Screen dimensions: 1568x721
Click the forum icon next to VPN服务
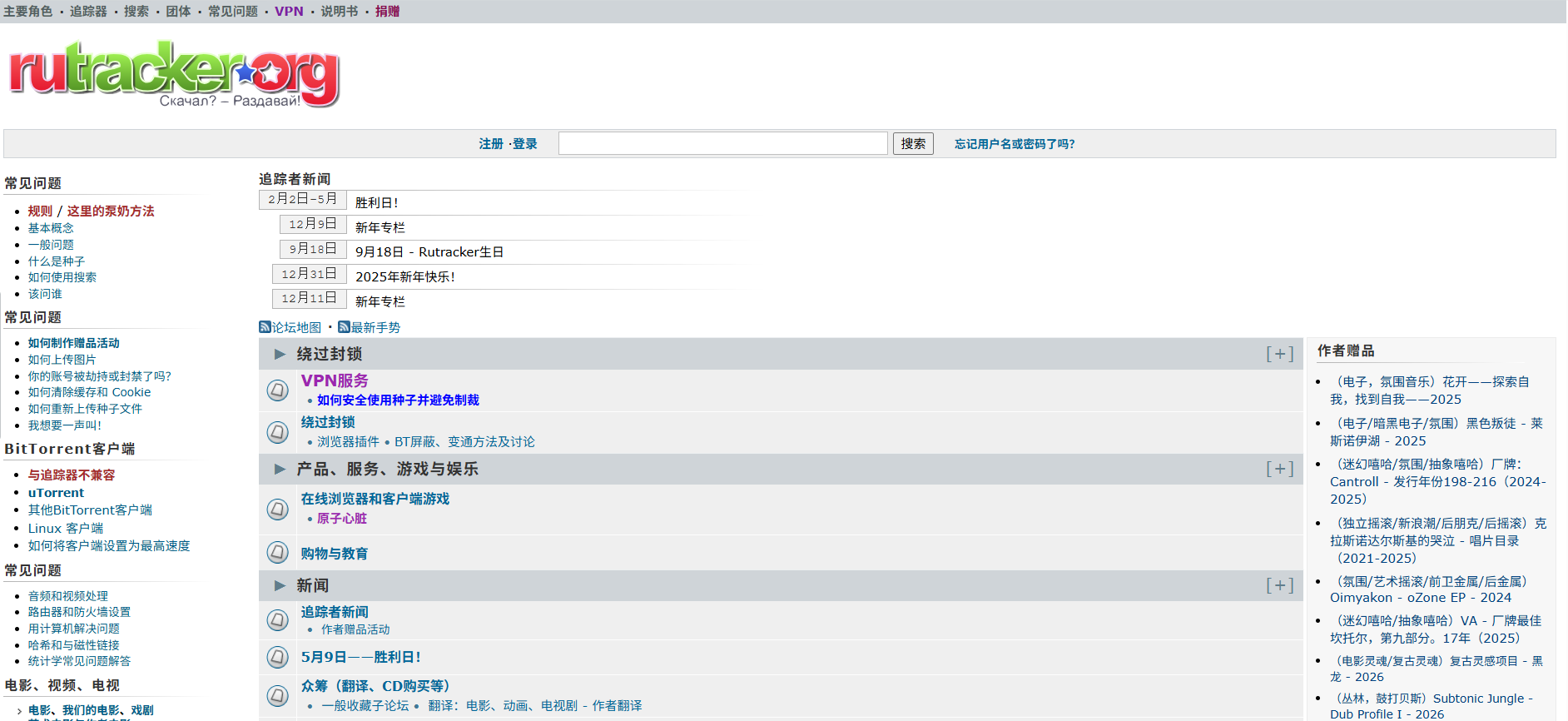(x=278, y=390)
